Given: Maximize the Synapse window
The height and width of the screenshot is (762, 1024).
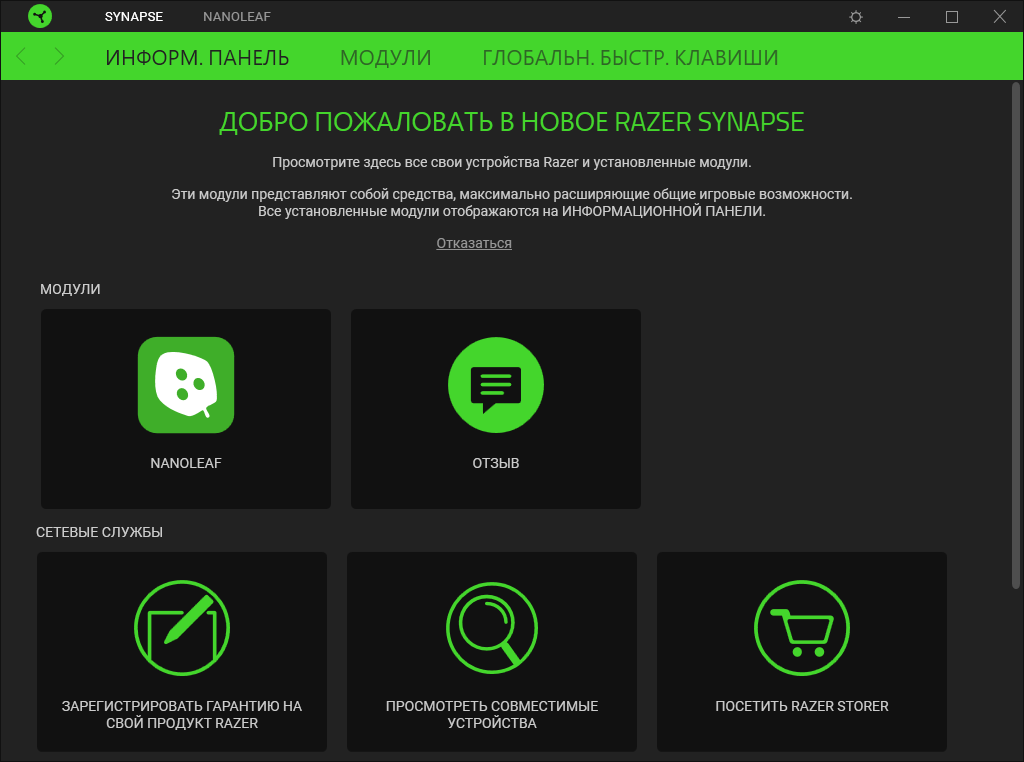Looking at the screenshot, I should coord(952,17).
